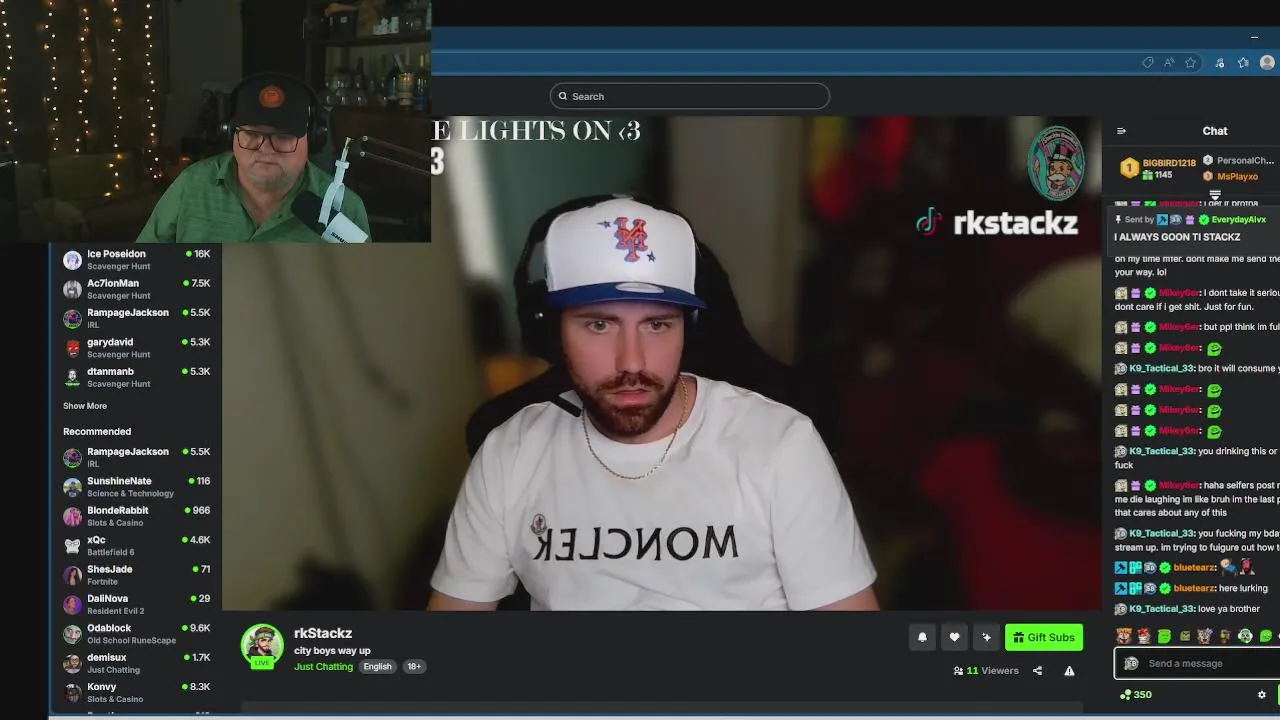Click BIGBIRD1218 in the gift leaderboard

point(1169,163)
